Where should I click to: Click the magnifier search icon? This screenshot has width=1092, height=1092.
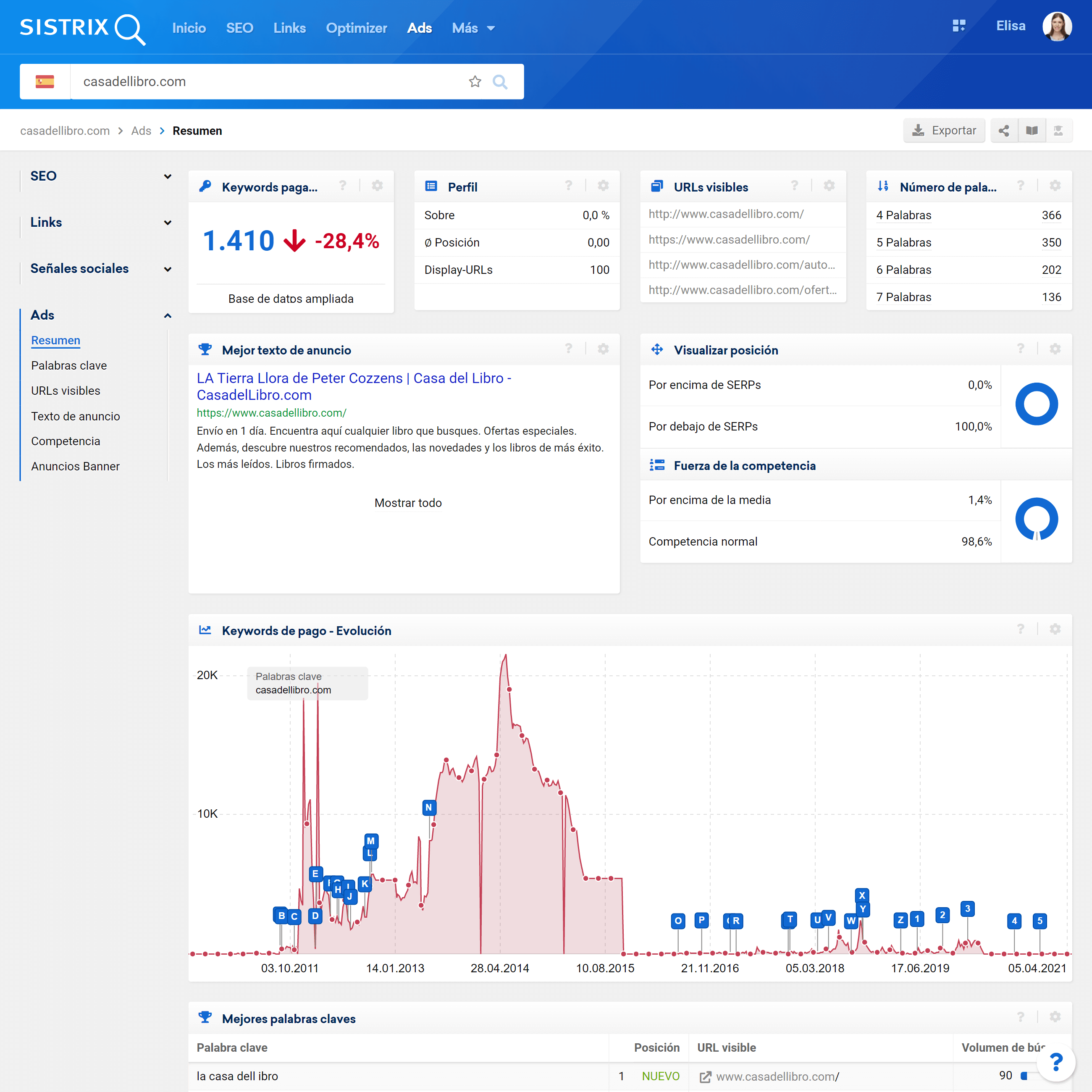500,81
